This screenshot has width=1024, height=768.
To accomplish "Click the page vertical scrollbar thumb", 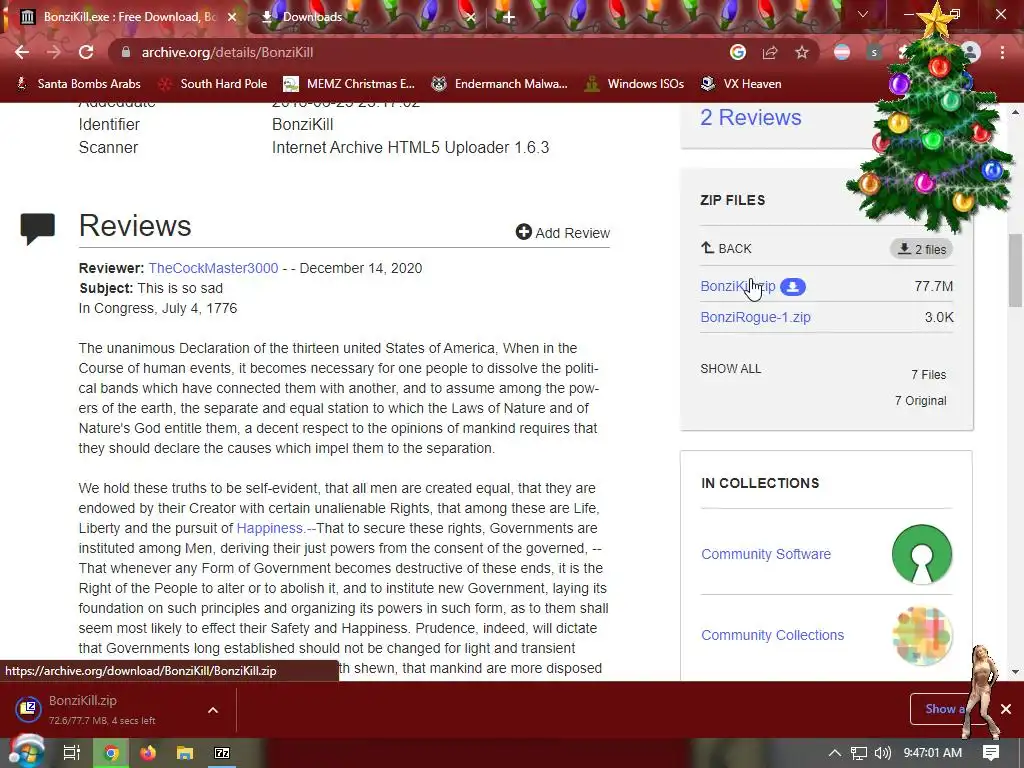I will (x=1015, y=270).
